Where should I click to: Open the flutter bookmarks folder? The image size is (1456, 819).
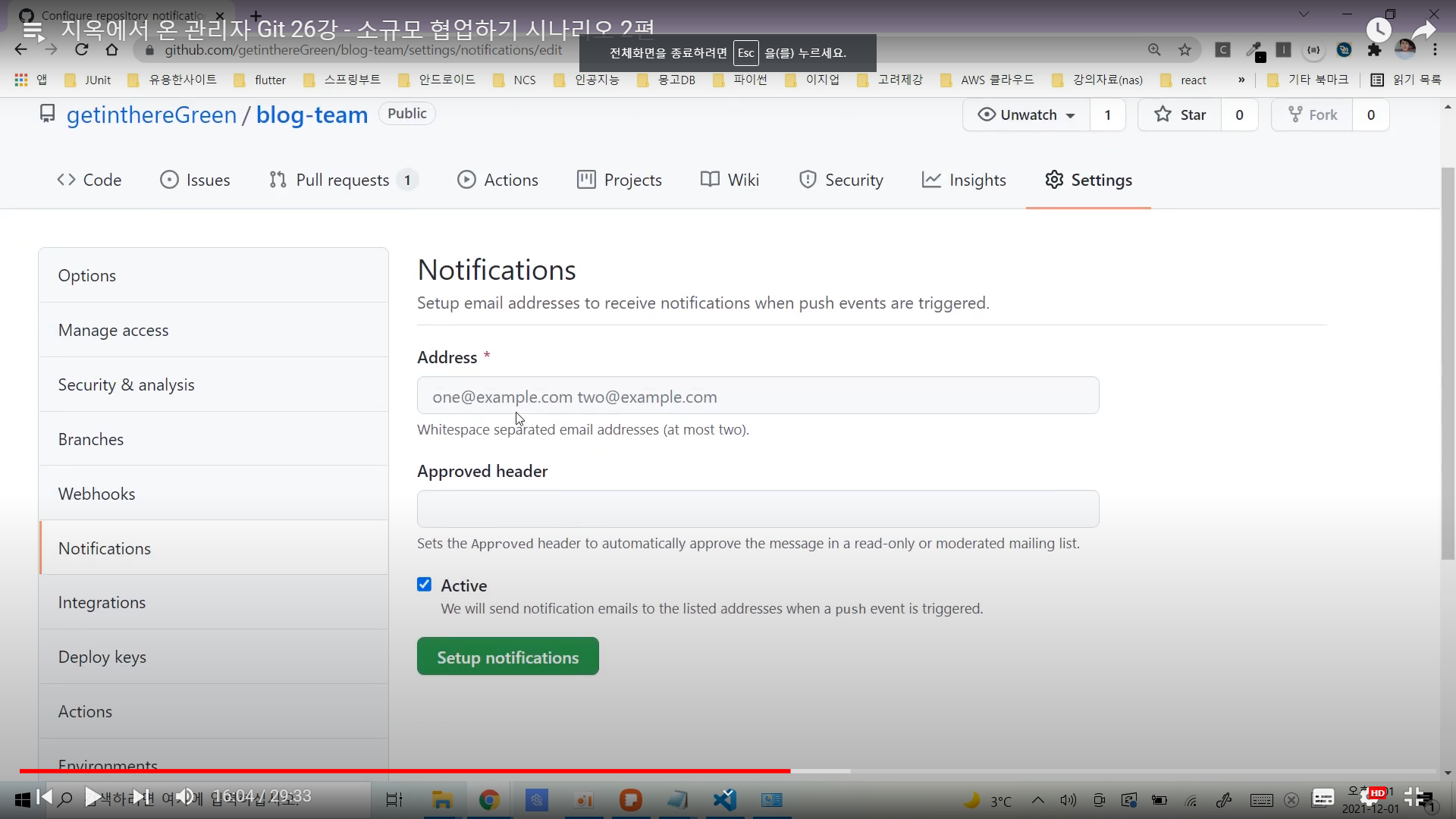[x=260, y=80]
